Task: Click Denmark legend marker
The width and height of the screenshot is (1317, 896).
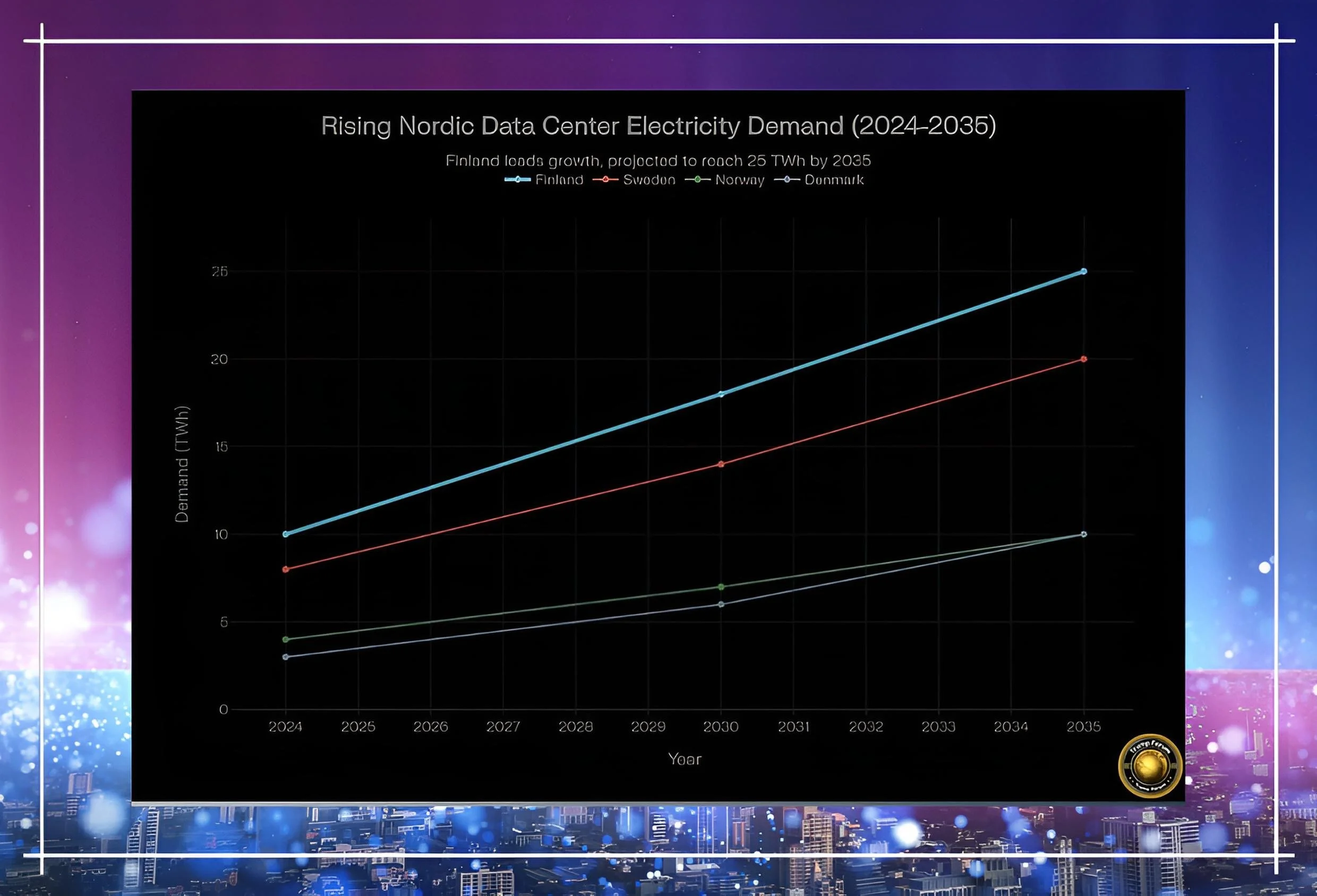Action: pos(786,180)
